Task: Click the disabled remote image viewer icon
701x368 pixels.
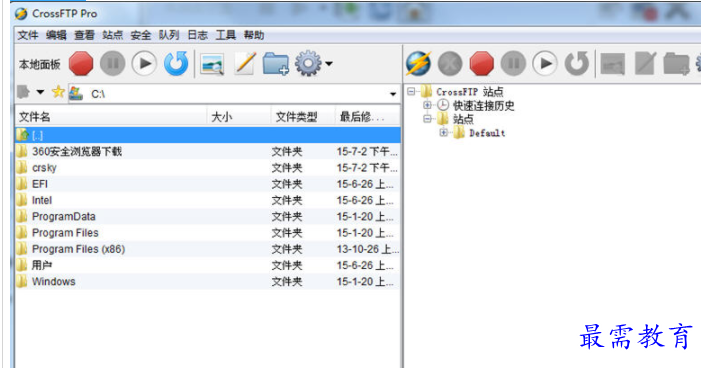Action: tap(612, 64)
